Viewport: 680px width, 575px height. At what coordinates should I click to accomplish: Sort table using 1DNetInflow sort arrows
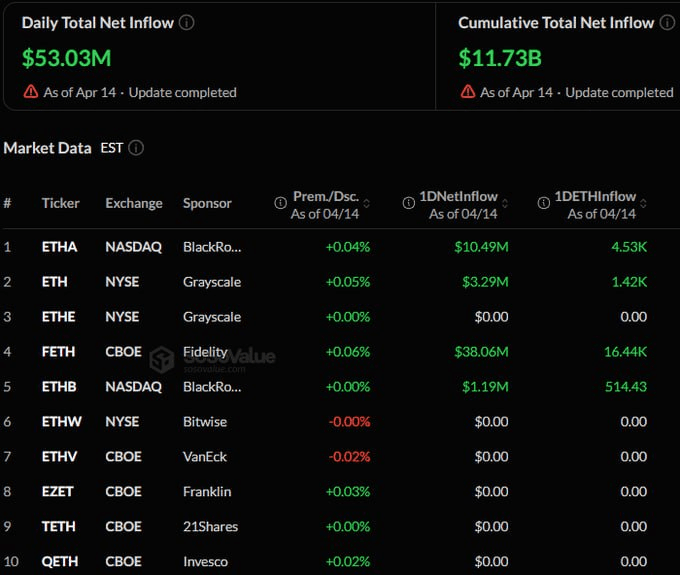point(504,197)
